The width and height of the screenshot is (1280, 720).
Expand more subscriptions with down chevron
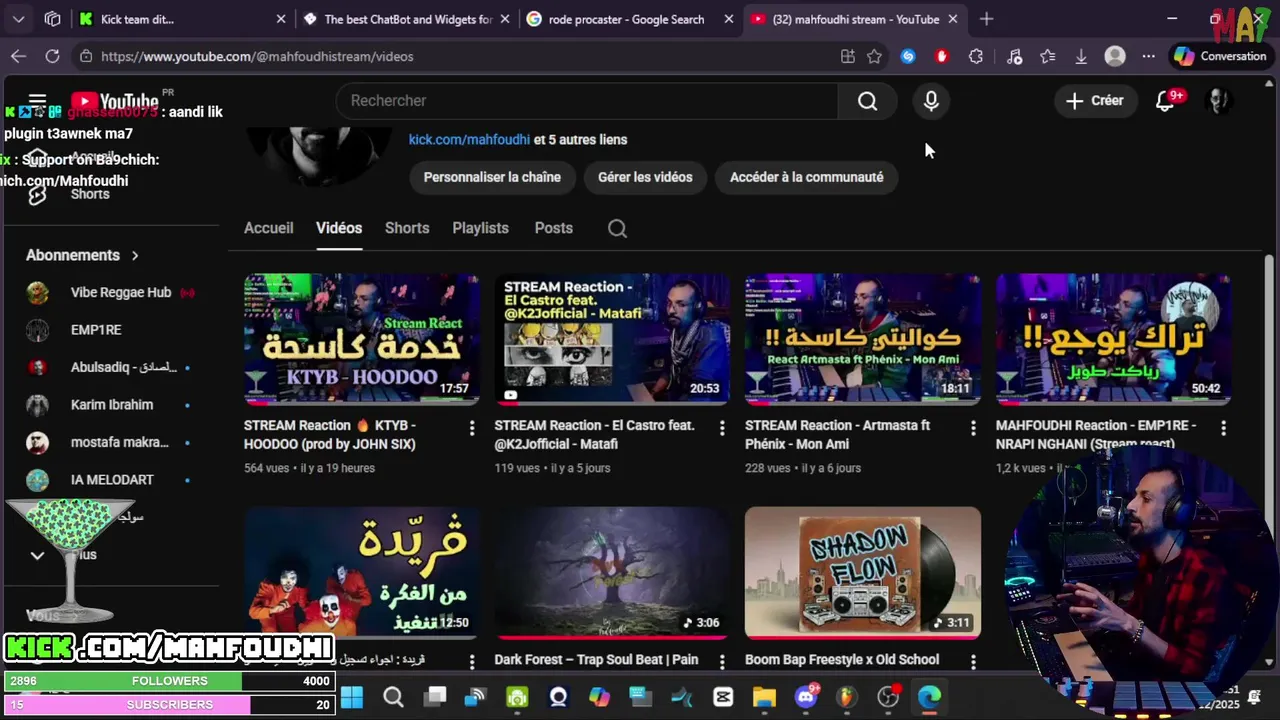click(37, 555)
